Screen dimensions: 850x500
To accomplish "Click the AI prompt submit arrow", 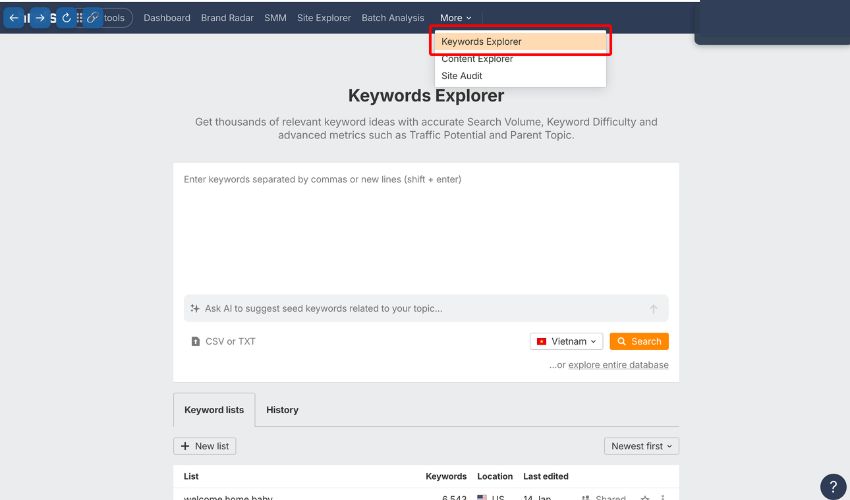I will (653, 309).
